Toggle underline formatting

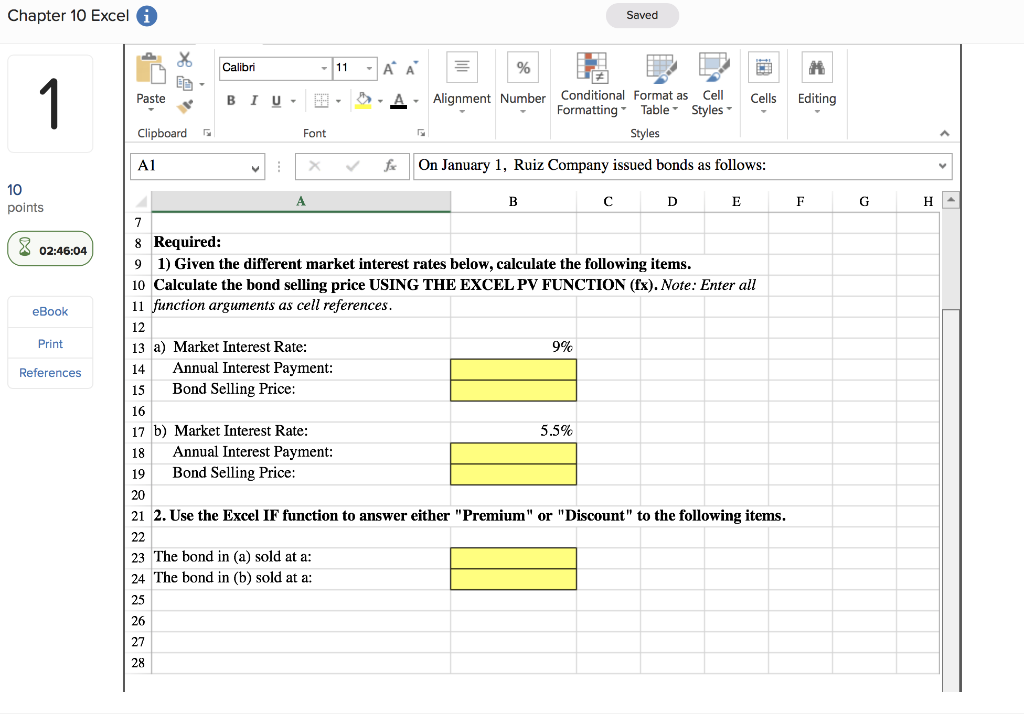275,101
